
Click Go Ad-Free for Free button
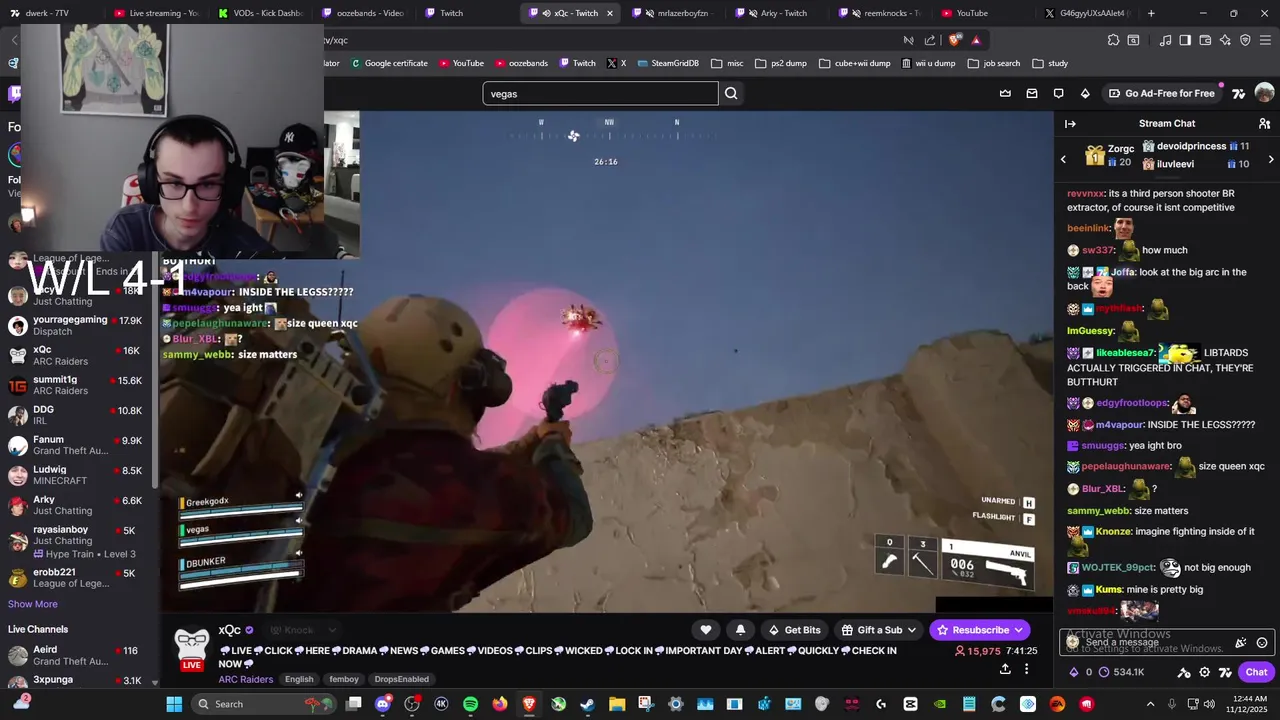1163,93
